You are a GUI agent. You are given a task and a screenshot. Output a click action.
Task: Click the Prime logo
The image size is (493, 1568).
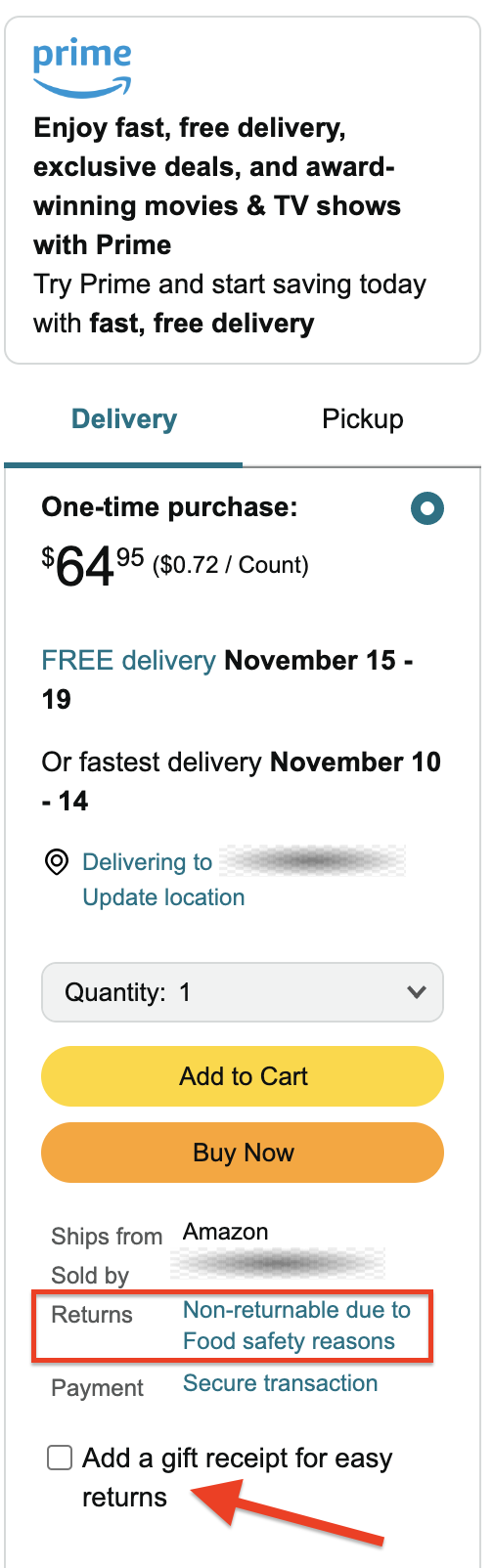click(x=82, y=68)
